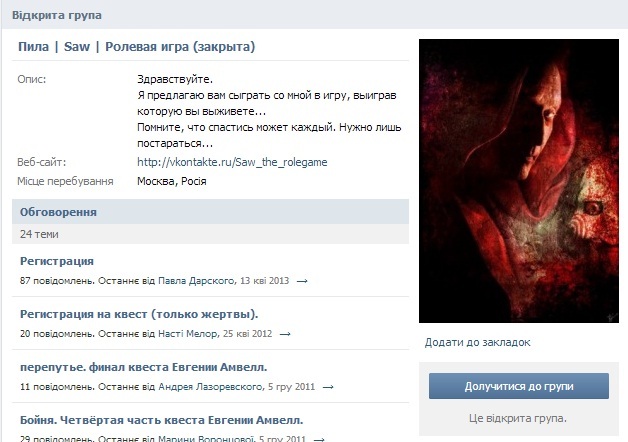Screen dimensions: 628x442
Task: Open Насті Мелор profile link
Action: pyautogui.click(x=188, y=334)
